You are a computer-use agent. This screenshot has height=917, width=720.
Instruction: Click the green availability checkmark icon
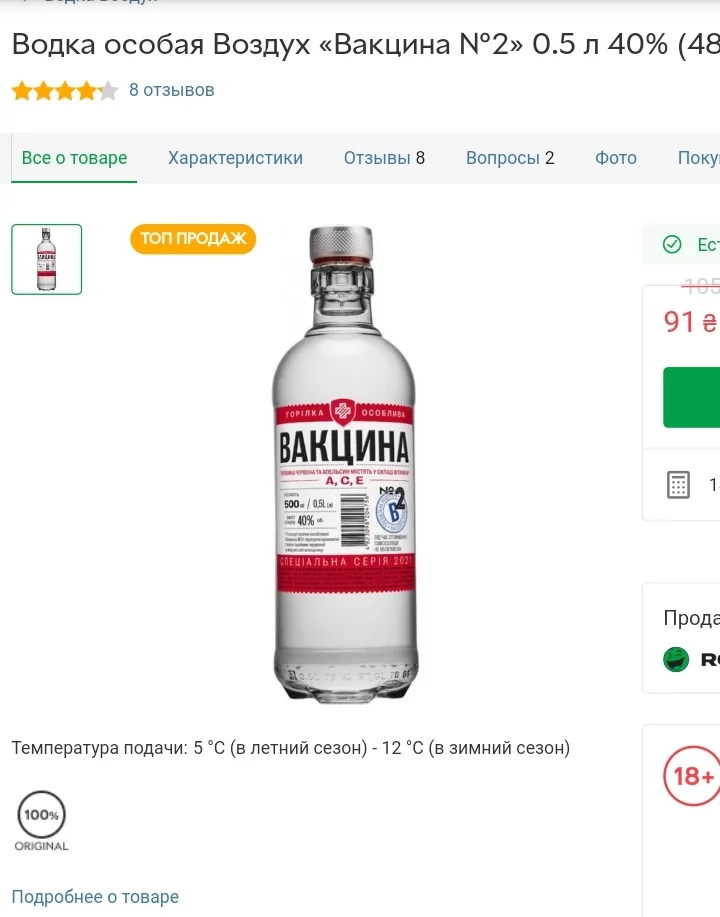click(673, 245)
